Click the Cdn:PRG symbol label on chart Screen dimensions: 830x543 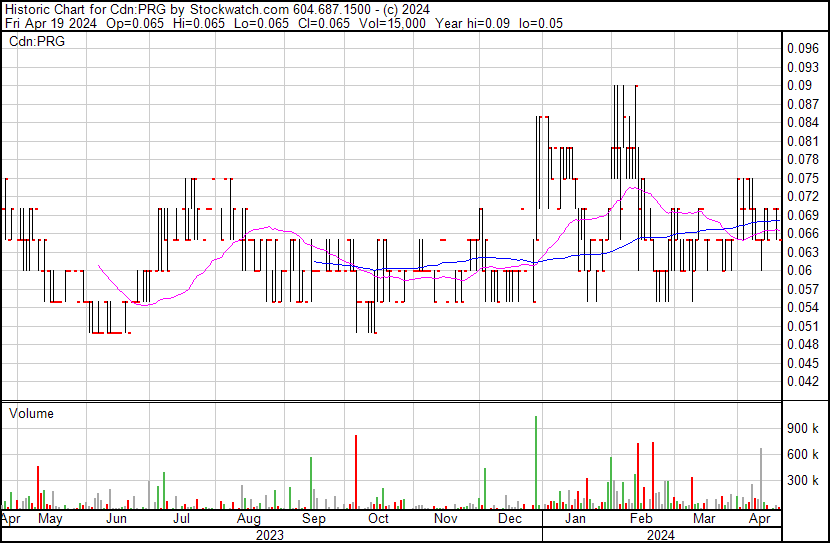[36, 42]
